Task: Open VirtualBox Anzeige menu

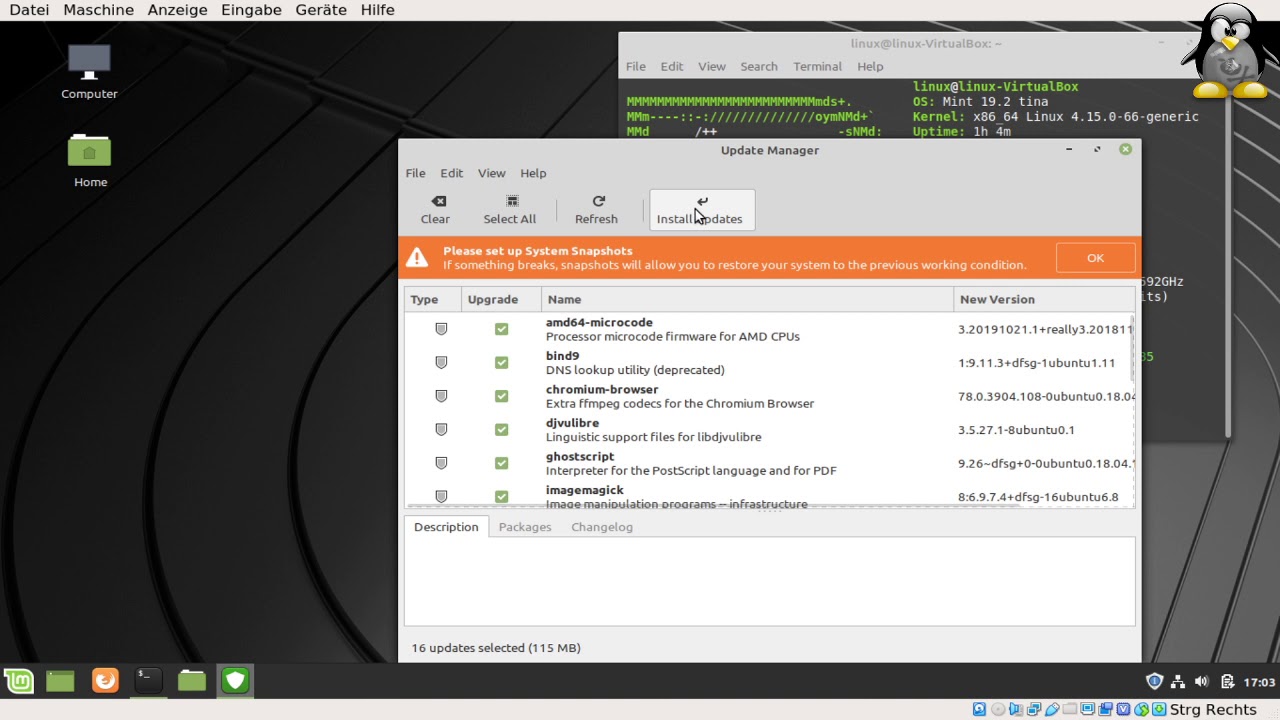Action: pyautogui.click(x=177, y=10)
